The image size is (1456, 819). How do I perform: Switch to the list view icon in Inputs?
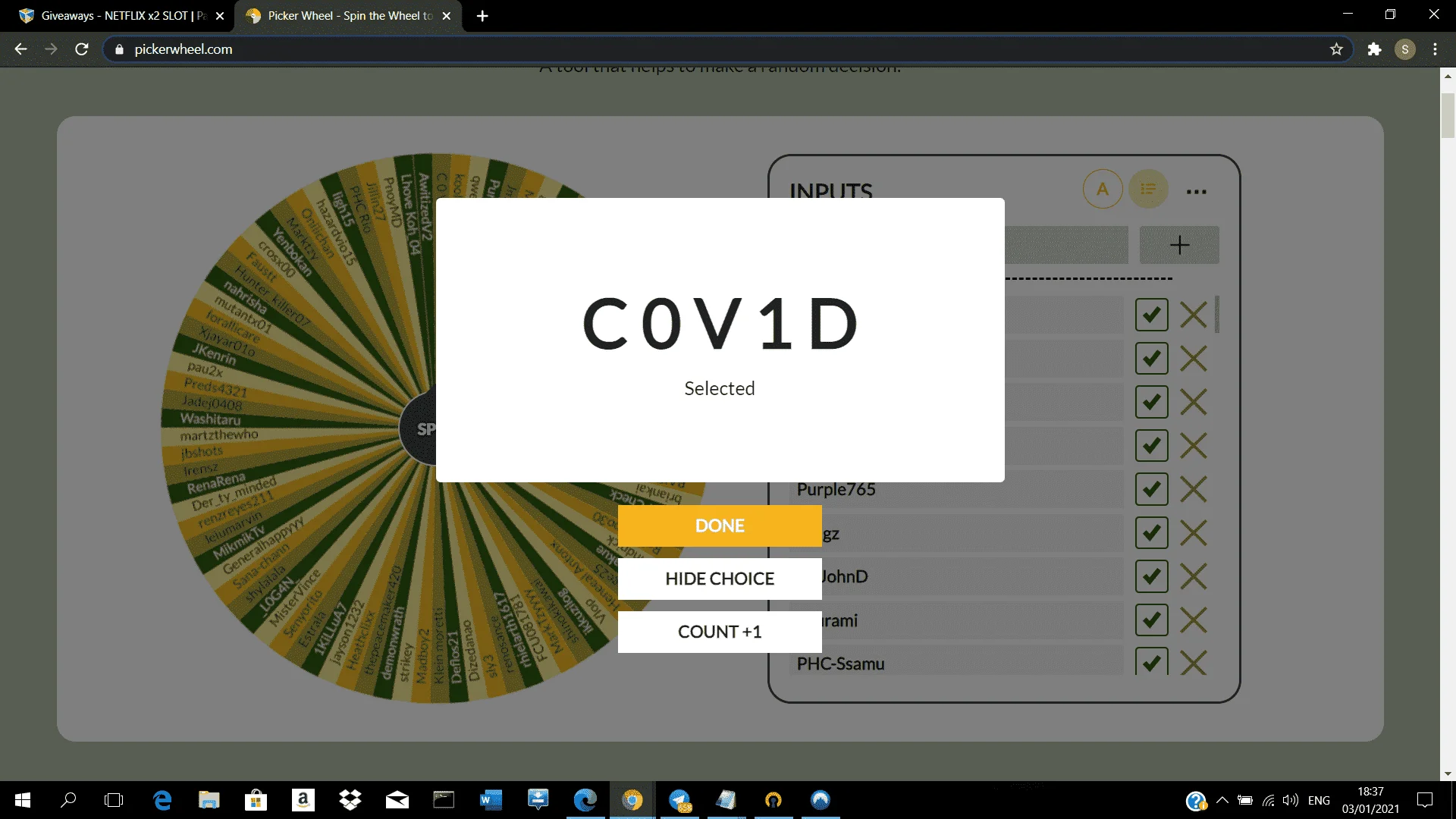click(x=1149, y=189)
